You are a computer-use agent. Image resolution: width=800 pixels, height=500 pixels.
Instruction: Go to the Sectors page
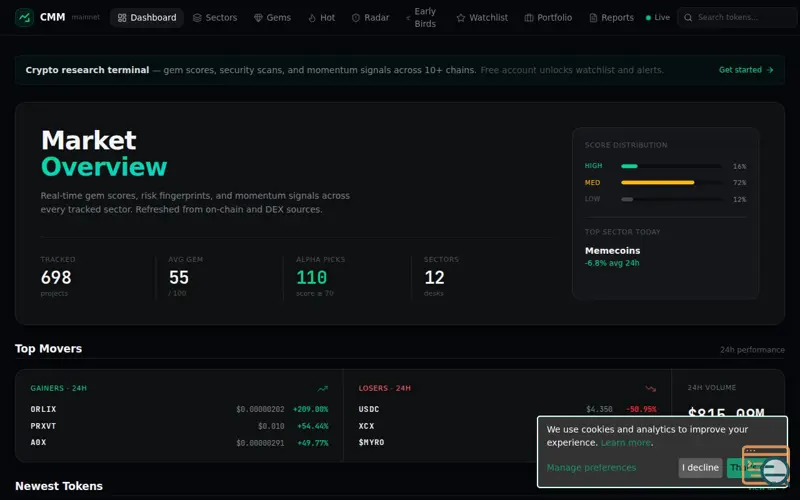(215, 18)
